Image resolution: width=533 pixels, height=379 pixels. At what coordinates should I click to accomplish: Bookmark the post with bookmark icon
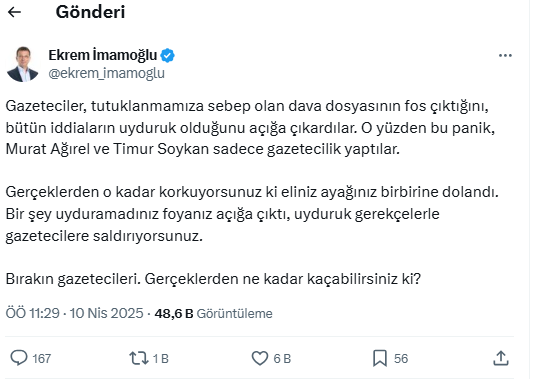(380, 358)
